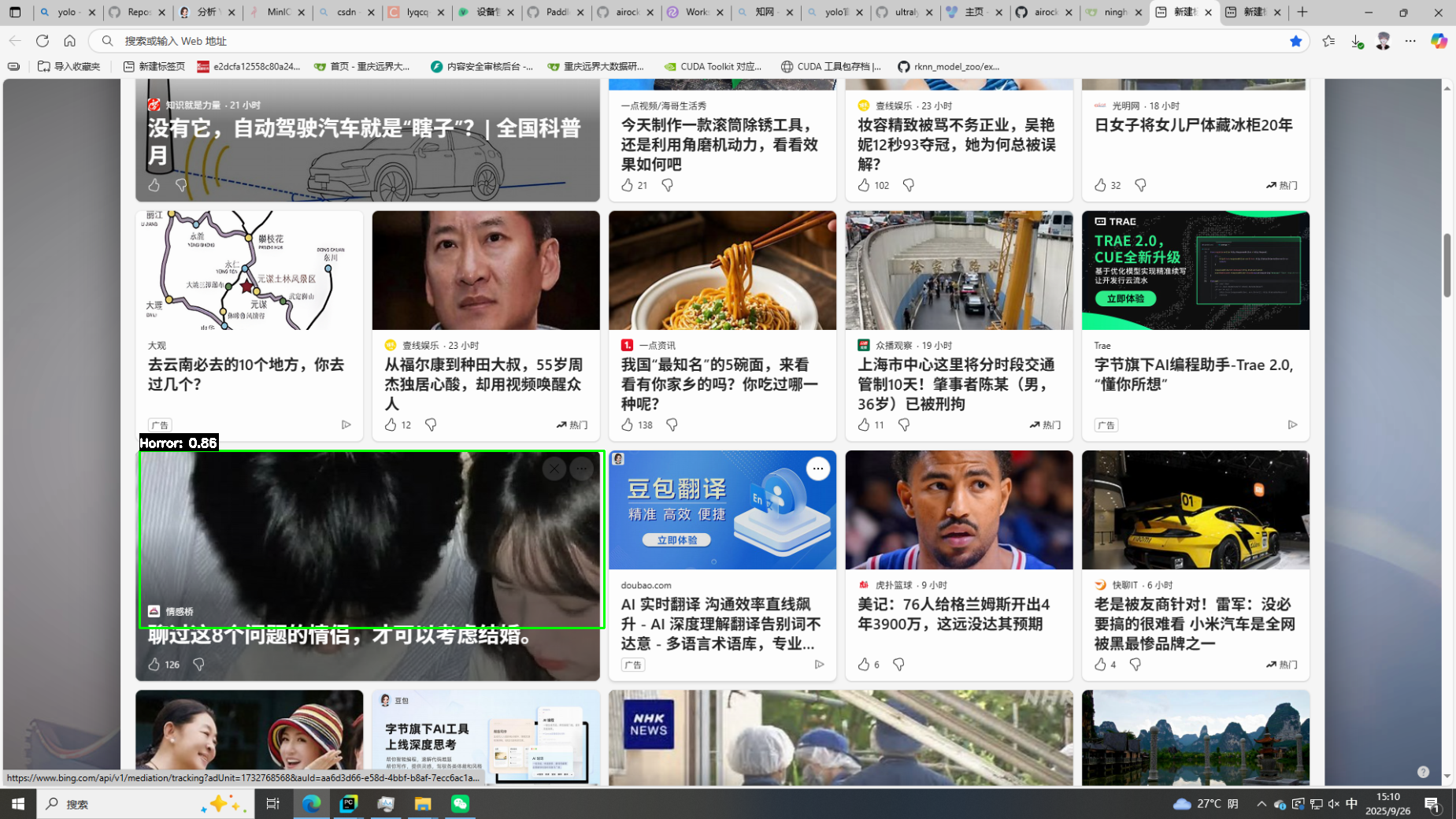
Task: Open browser Settings and more menu
Action: [x=1410, y=41]
